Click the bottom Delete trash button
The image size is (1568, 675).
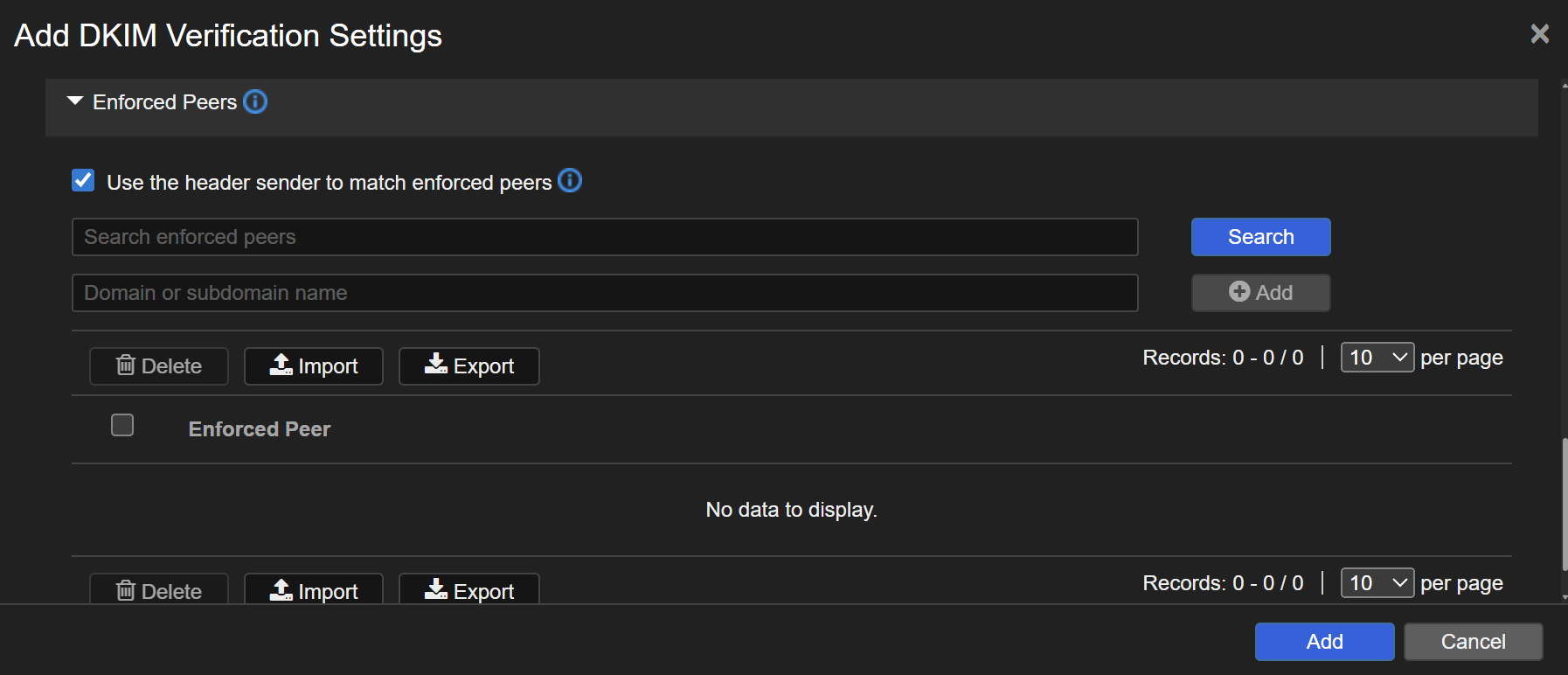159,590
